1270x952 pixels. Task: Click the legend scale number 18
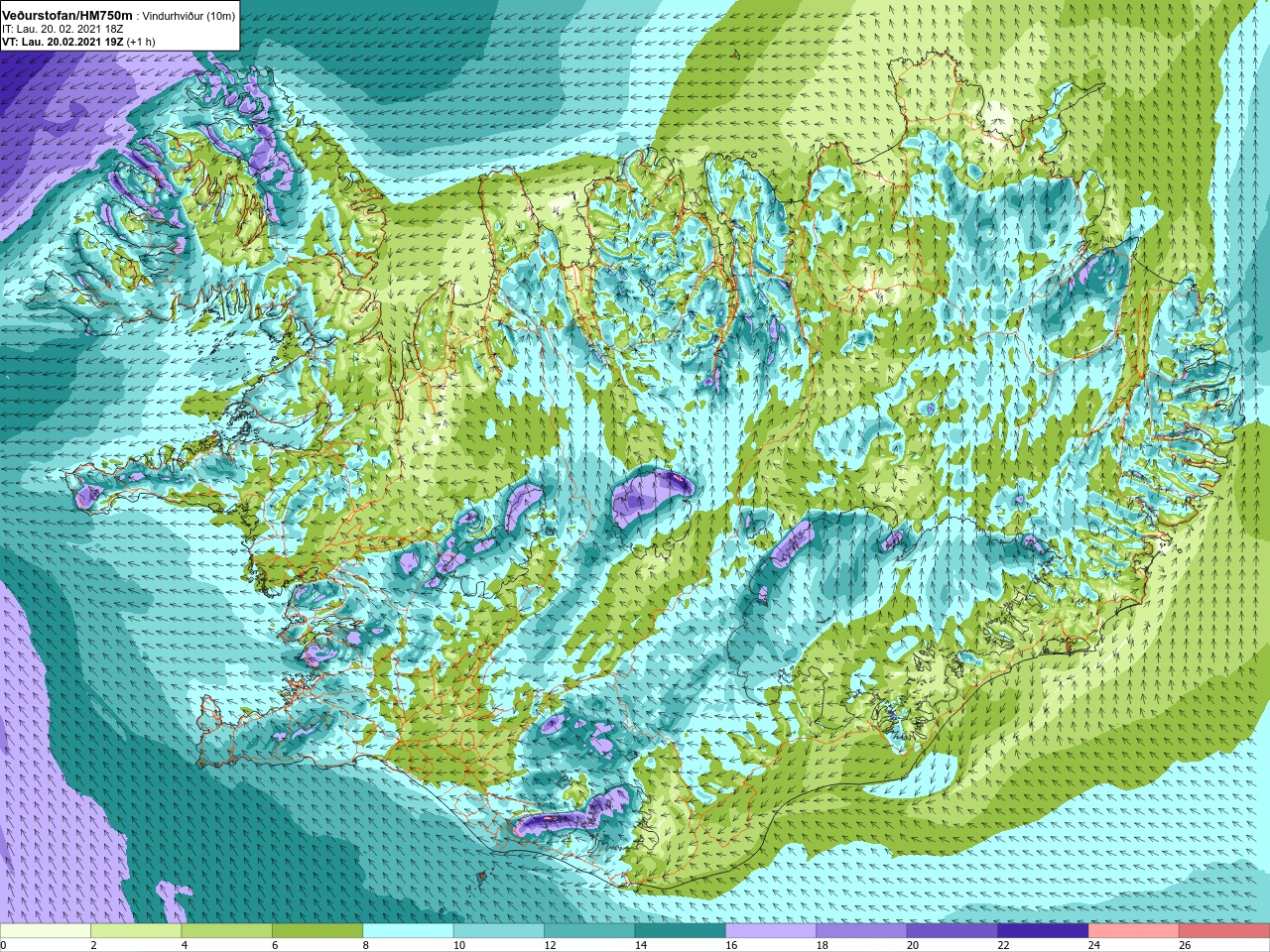pos(823,945)
